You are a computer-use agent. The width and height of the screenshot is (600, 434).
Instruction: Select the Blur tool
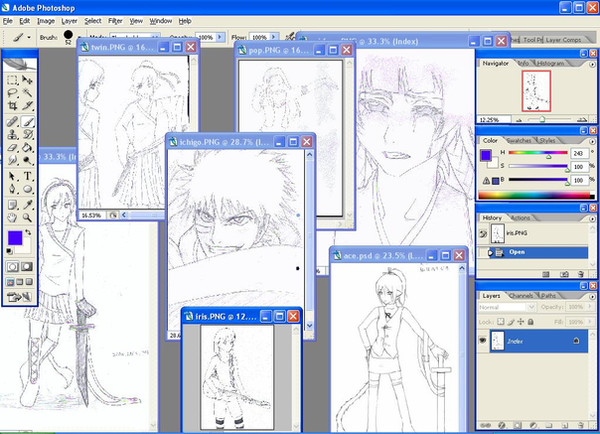(12, 160)
